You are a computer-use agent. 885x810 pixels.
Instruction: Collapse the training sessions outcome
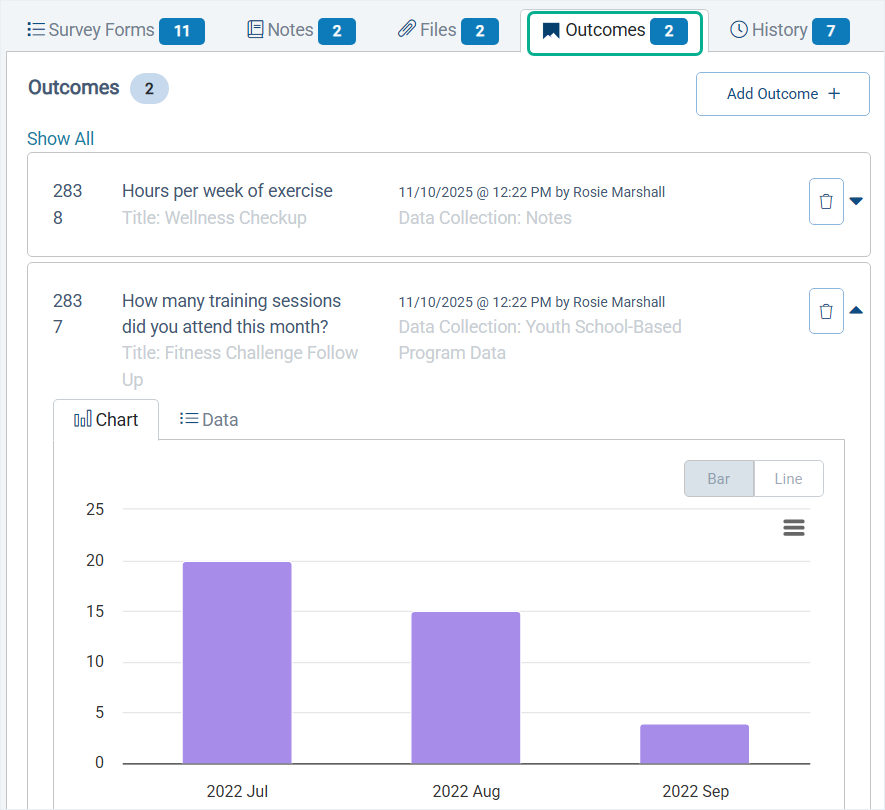(x=856, y=311)
